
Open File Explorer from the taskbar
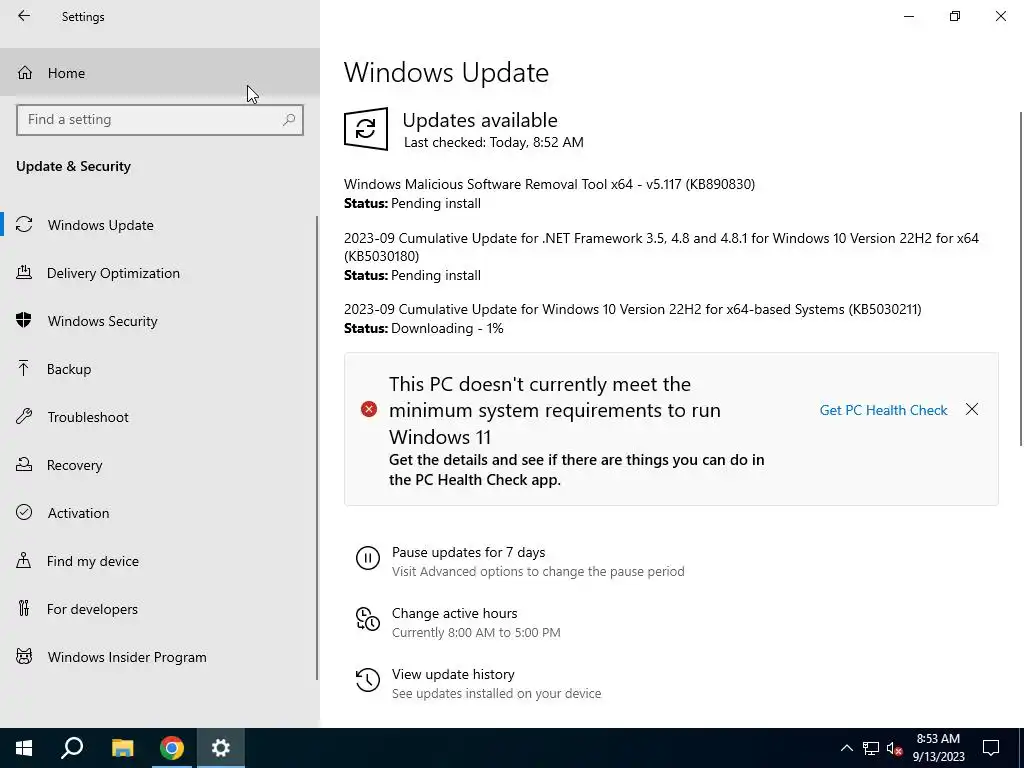point(122,748)
